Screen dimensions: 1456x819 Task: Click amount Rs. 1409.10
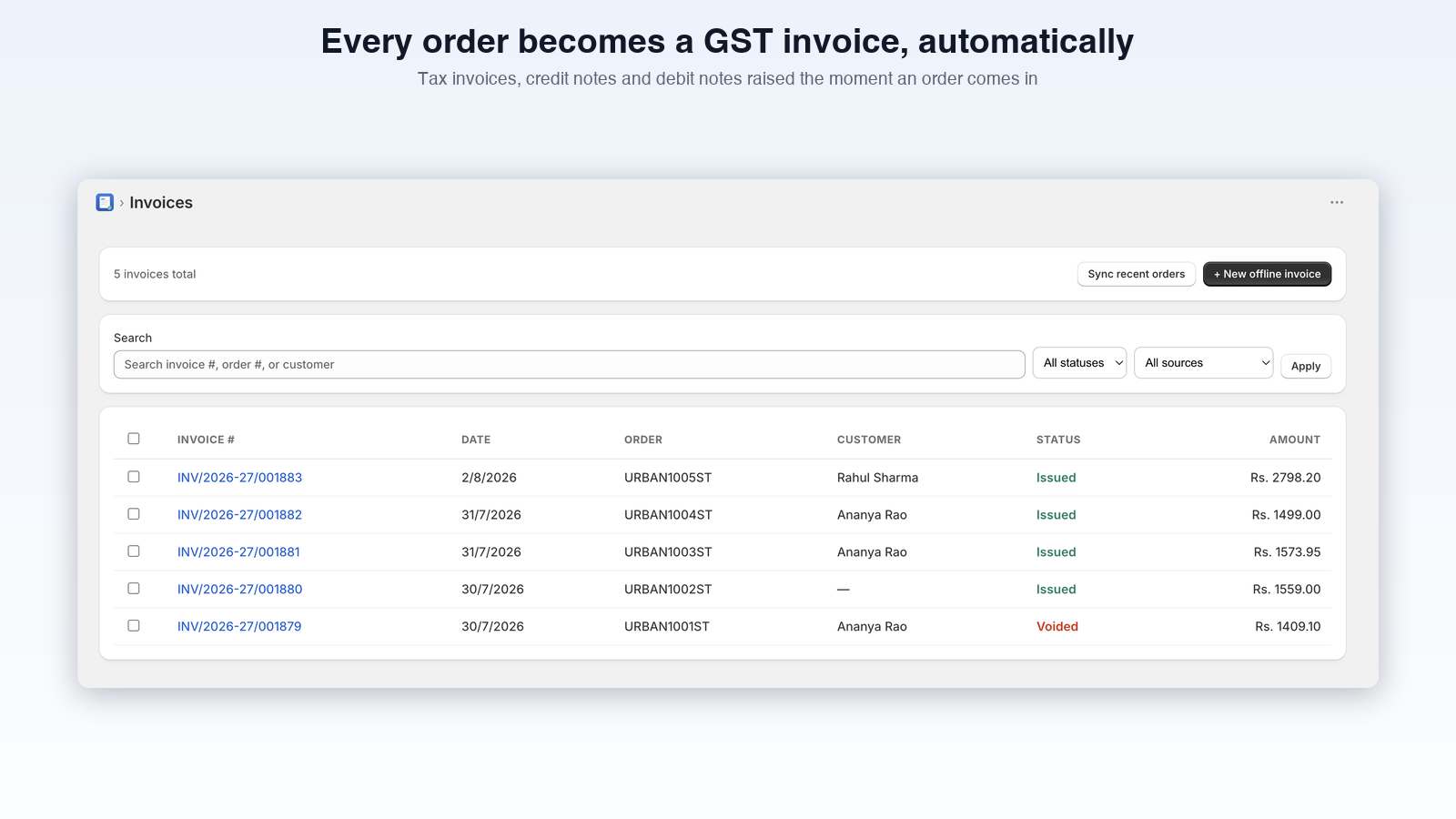click(x=1289, y=627)
